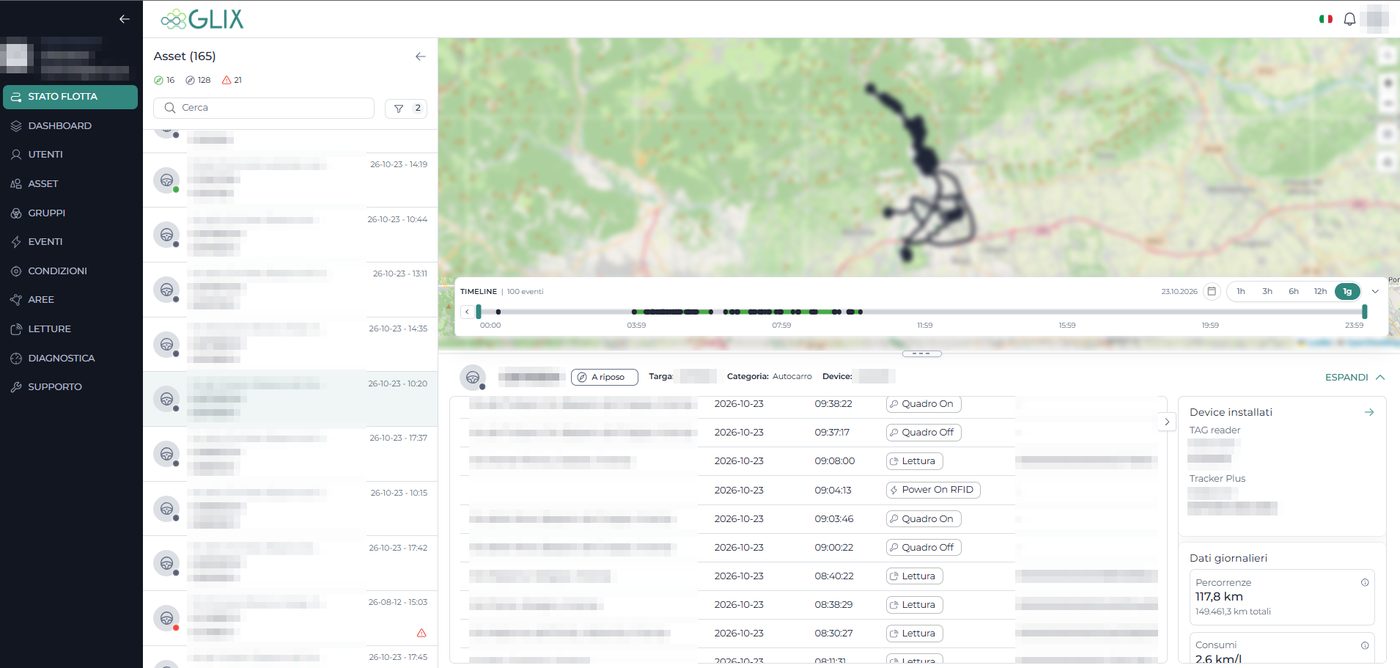This screenshot has height=668, width=1400.
Task: Click steering wheel icon of 26-10-23 - 10:20 asset
Action: coord(166,399)
